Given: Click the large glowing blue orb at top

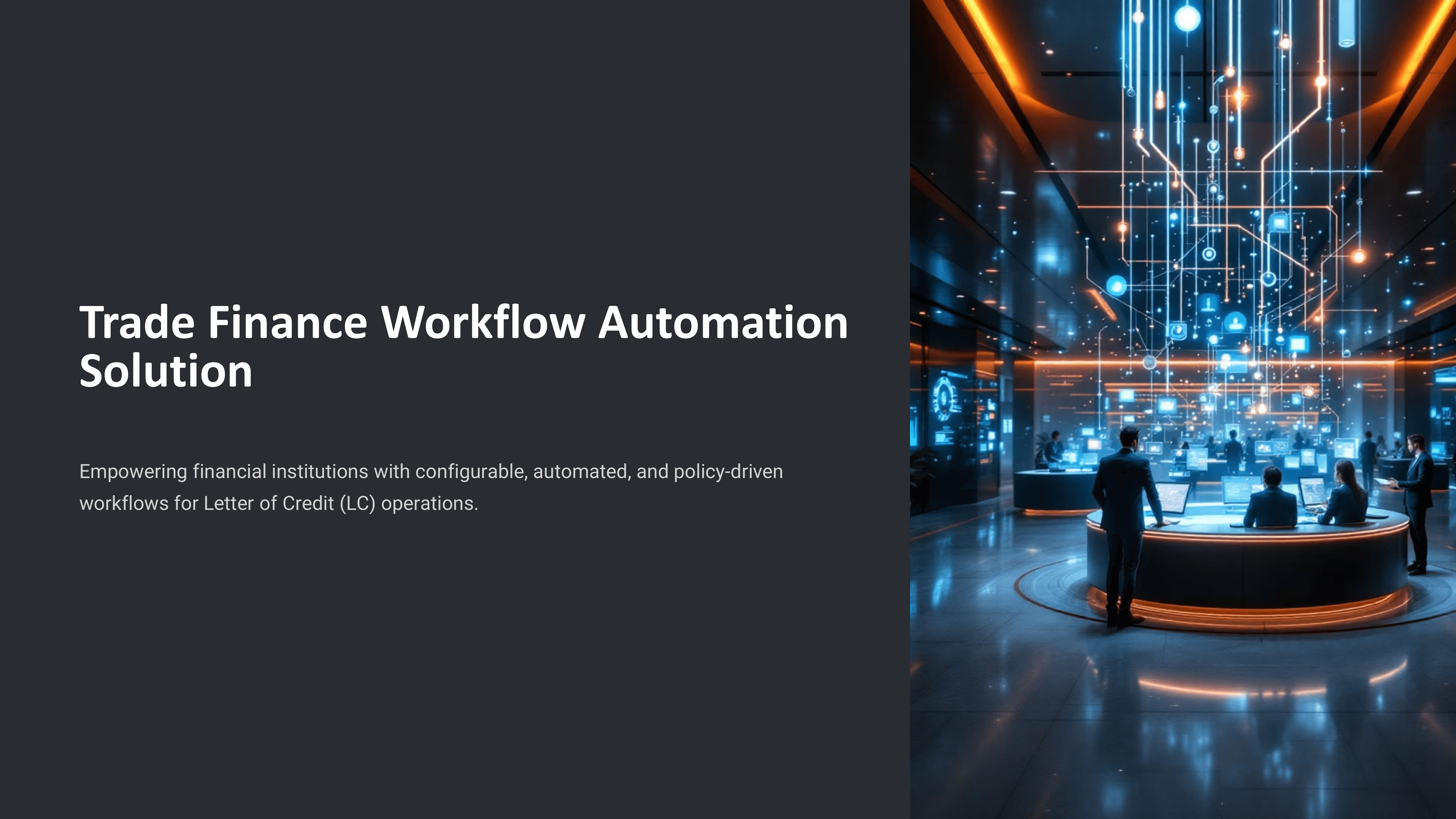Looking at the screenshot, I should point(1188,18).
